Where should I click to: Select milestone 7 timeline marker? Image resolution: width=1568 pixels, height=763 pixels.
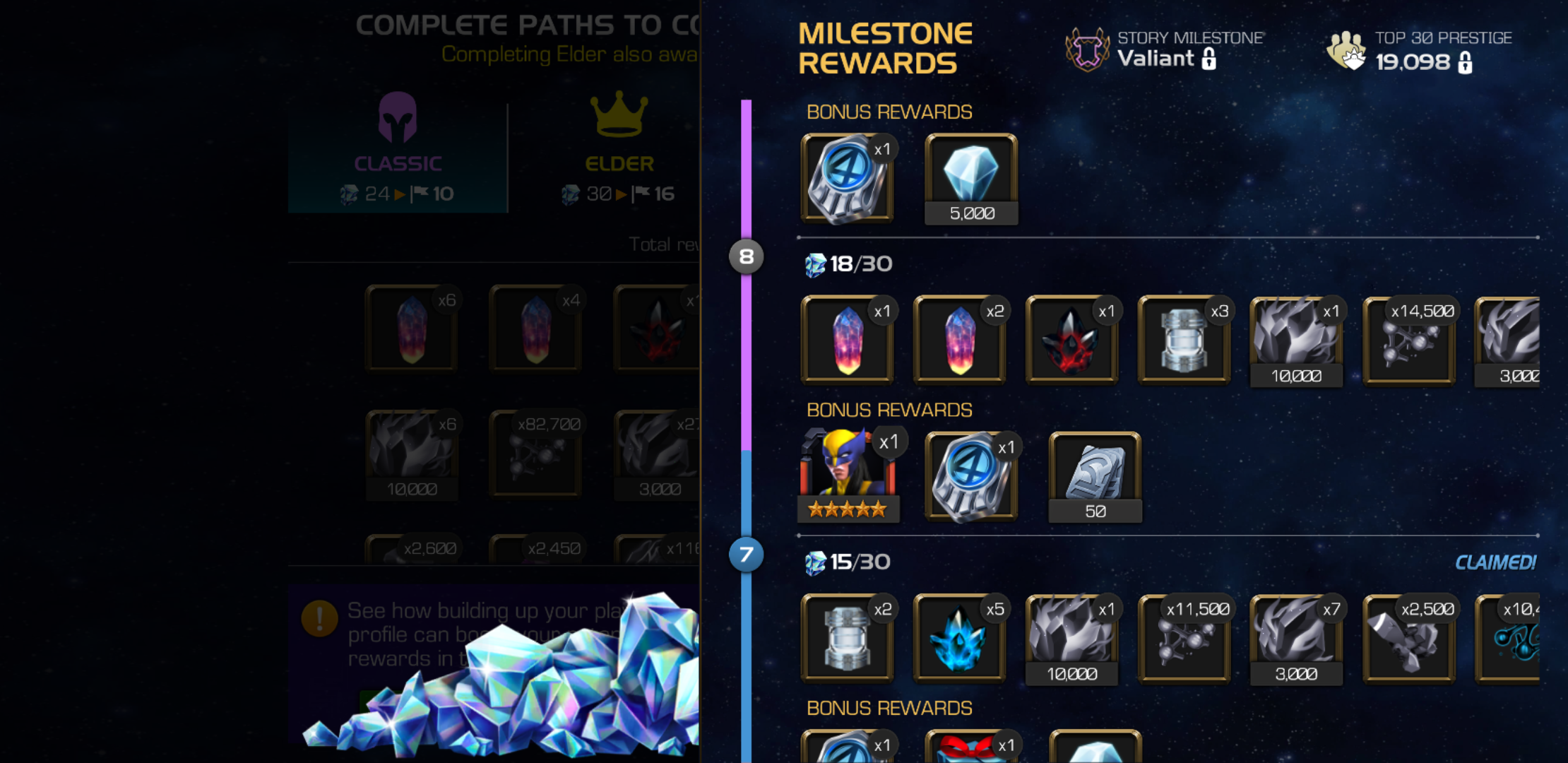pyautogui.click(x=747, y=555)
